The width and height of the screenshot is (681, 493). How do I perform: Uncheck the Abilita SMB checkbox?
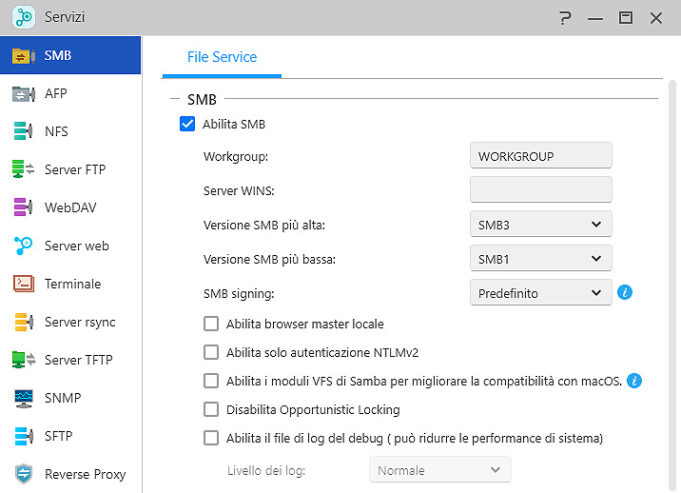click(x=187, y=124)
